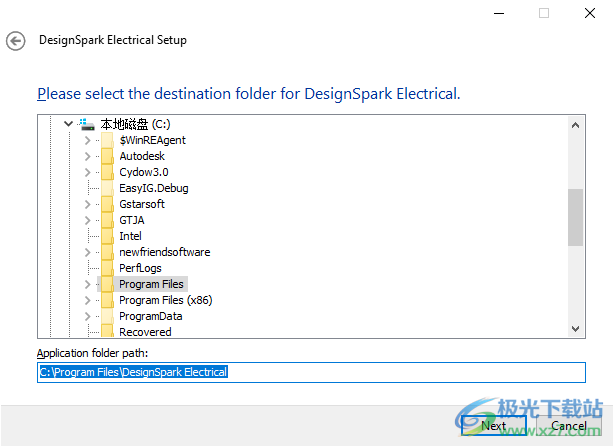Image resolution: width=614 pixels, height=447 pixels.
Task: Select the PerfLogs folder name
Action: click(x=141, y=268)
